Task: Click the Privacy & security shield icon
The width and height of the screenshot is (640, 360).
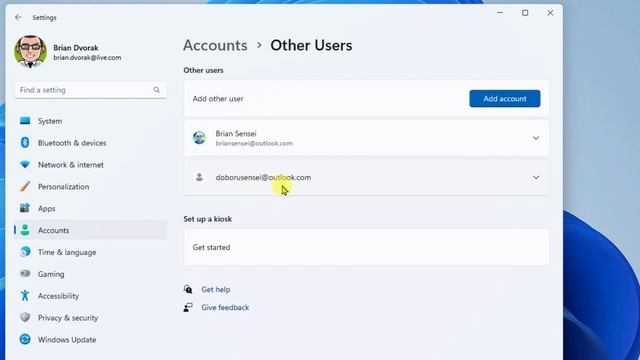Action: [25, 317]
